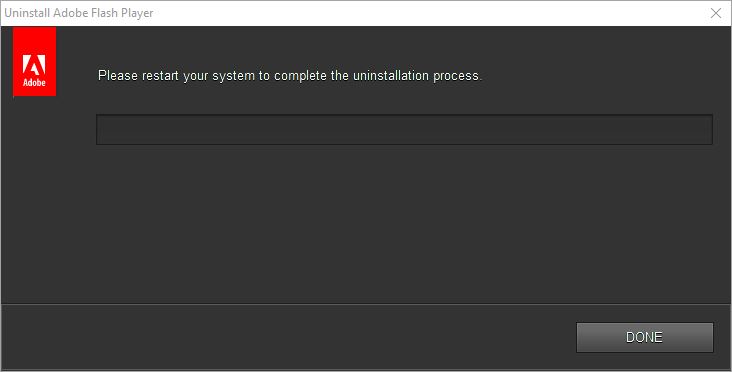
Task: Select the empty uninstallation progress bar
Action: tap(404, 129)
